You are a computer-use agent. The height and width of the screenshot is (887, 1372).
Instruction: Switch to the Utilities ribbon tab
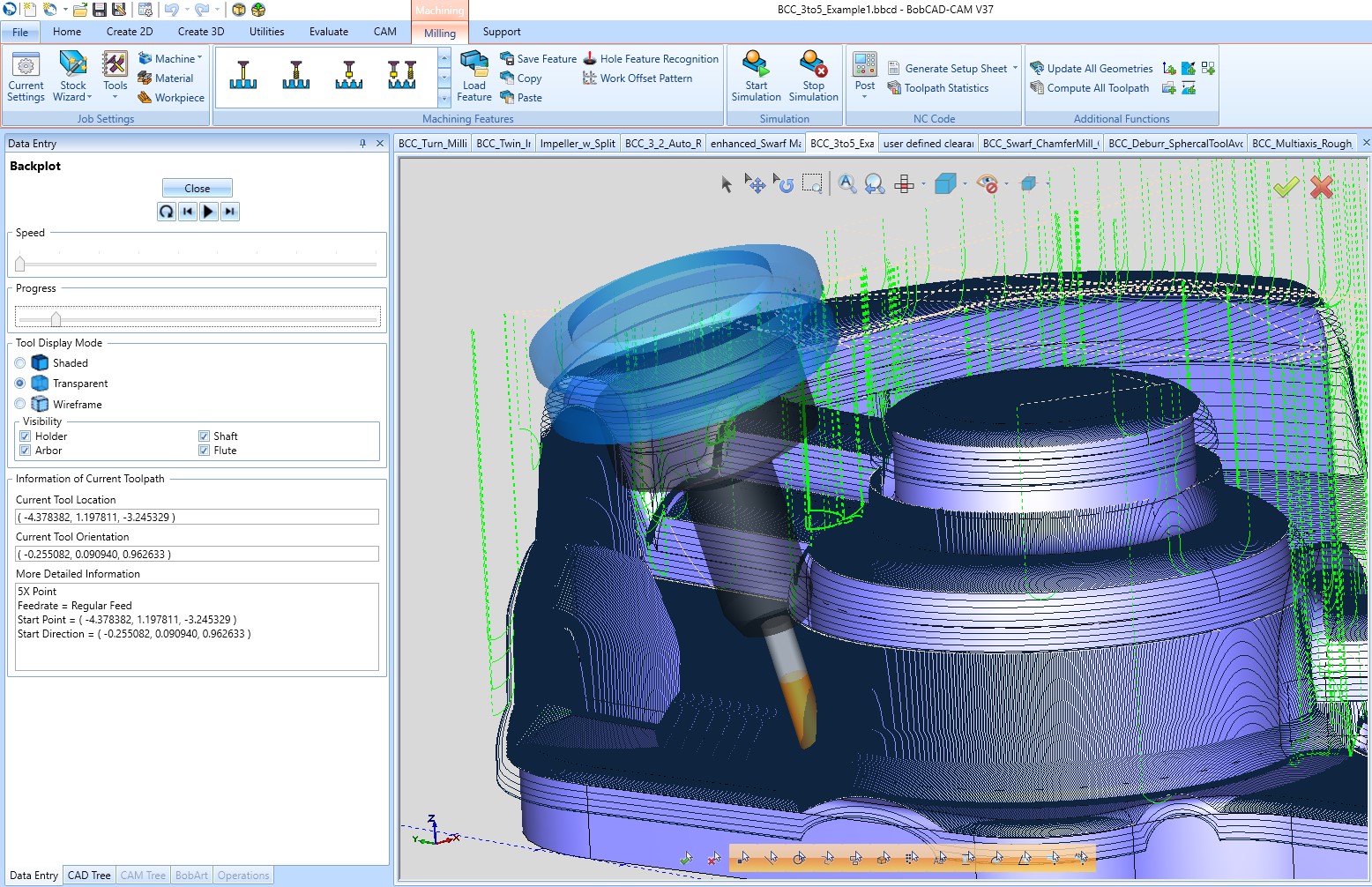coord(266,32)
